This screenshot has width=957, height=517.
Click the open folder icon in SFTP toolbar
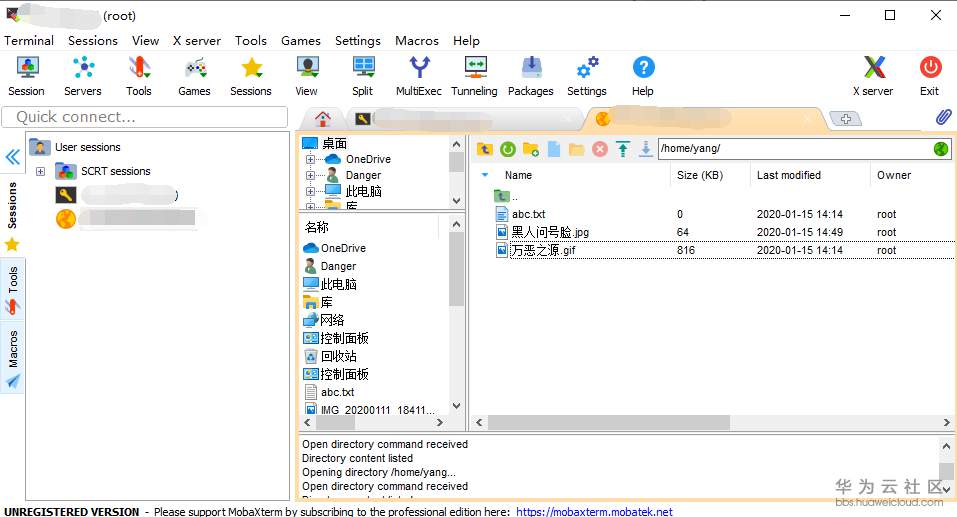point(576,149)
